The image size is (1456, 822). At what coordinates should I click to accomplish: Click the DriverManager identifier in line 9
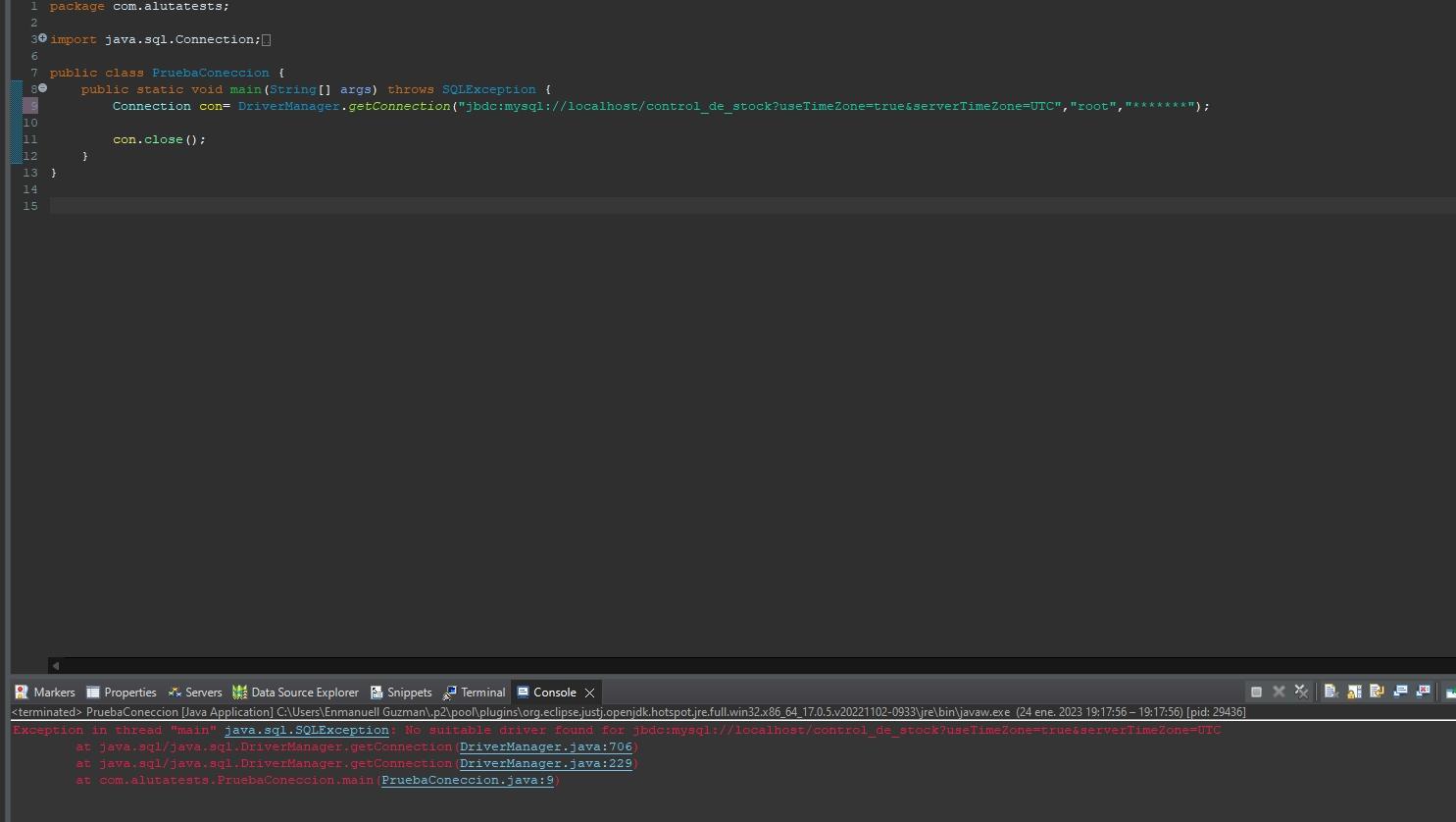click(x=289, y=106)
